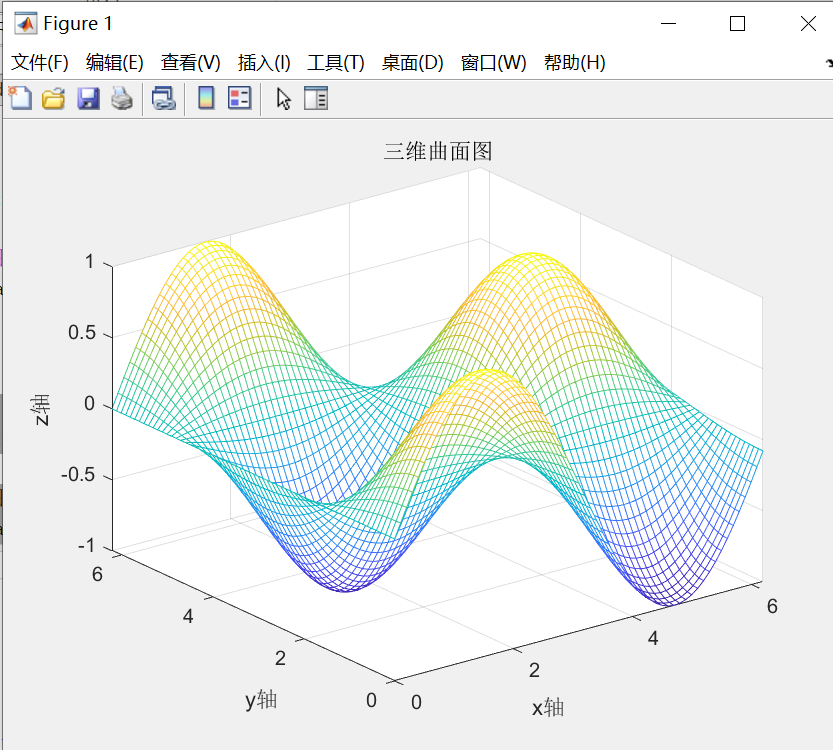Create a new figure
Screen dimensions: 833x750
[x=20, y=98]
